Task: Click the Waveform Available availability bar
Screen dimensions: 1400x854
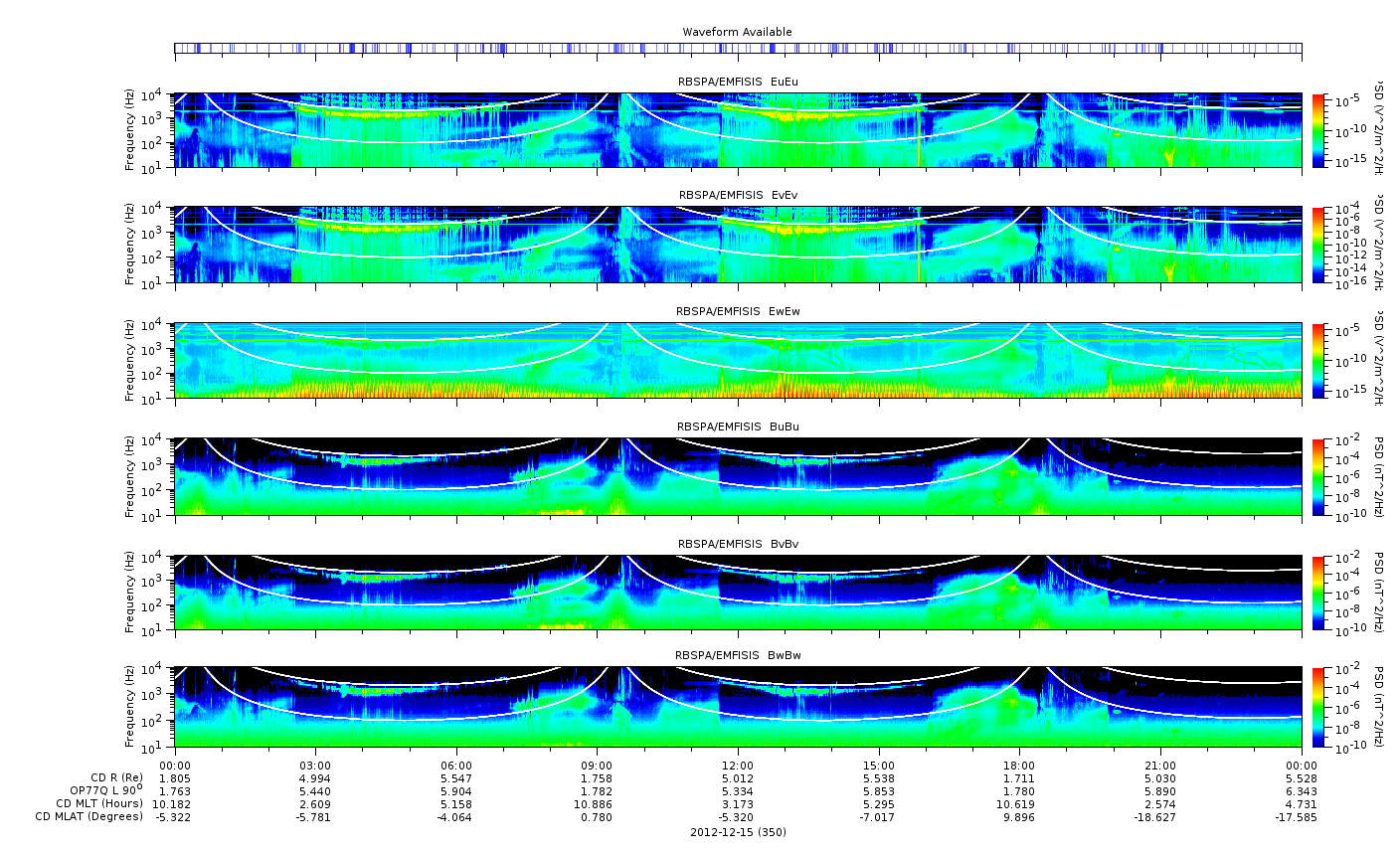Action: (x=738, y=48)
